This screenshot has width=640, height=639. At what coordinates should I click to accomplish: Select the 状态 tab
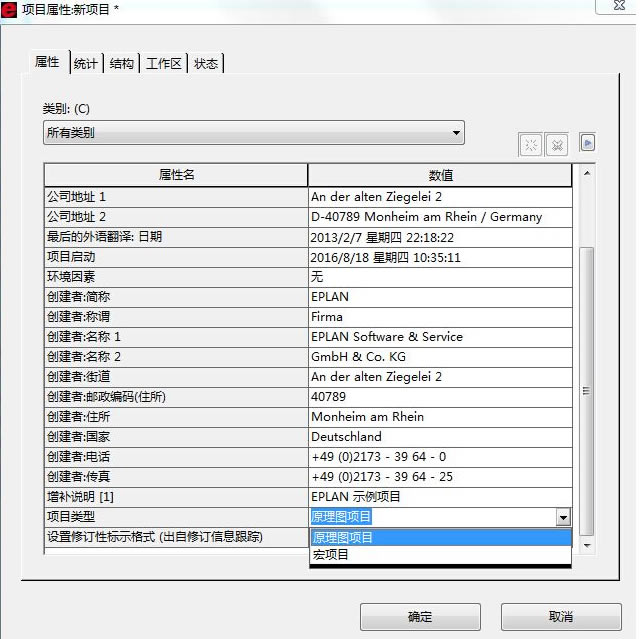[x=206, y=64]
